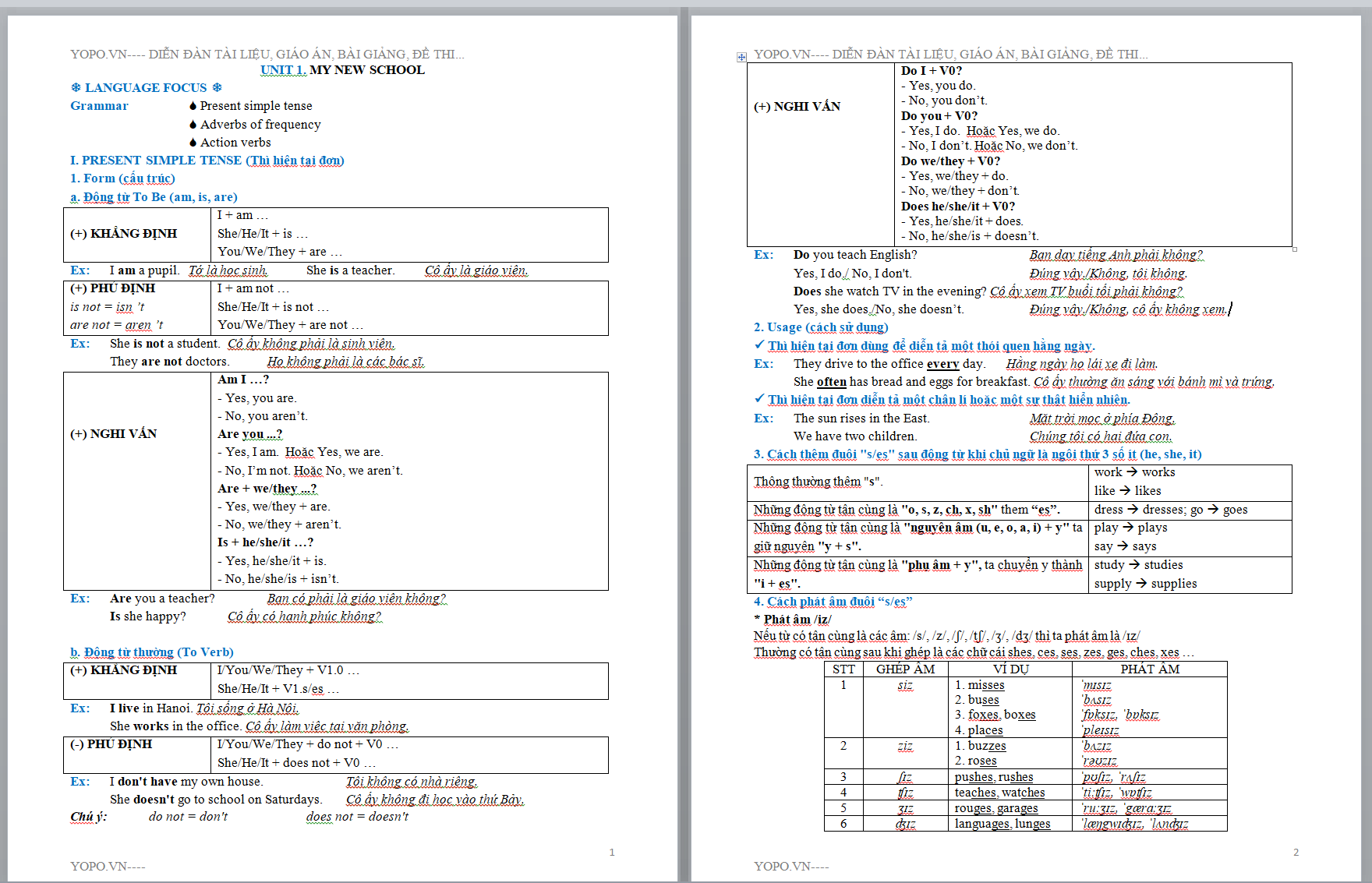1372x883 pixels.
Task: Click heading "2. Usage (cách sử dụng)"
Action: [x=821, y=327]
